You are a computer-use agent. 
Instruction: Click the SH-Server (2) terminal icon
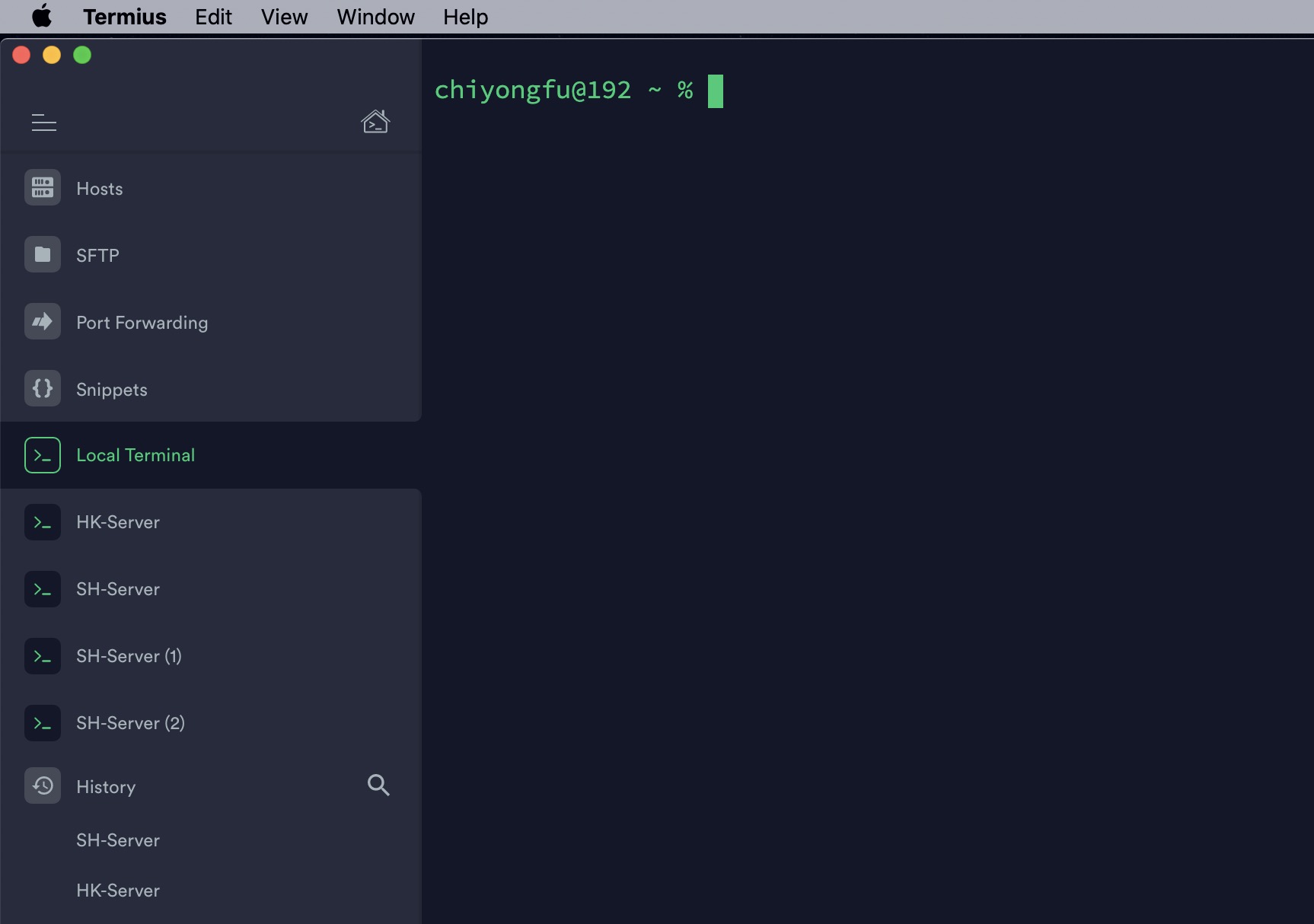click(43, 723)
